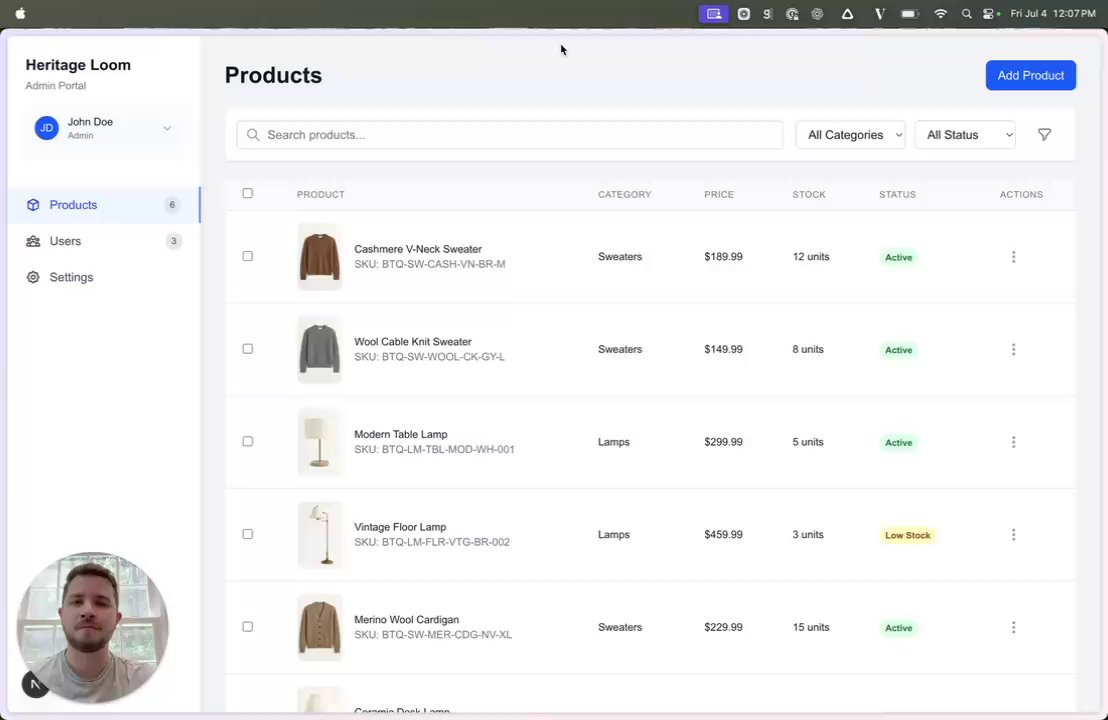The image size is (1108, 720).
Task: Click the V icon in menu bar
Action: point(879,13)
